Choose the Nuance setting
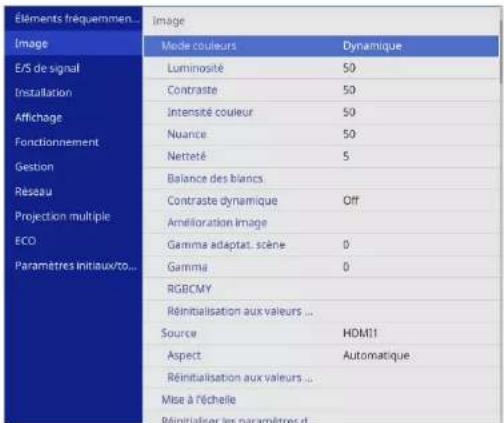 tap(321, 134)
